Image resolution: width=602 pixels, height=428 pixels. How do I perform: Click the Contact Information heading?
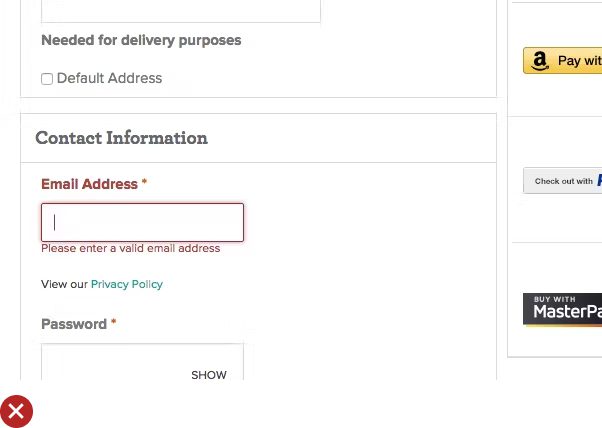(x=121, y=138)
